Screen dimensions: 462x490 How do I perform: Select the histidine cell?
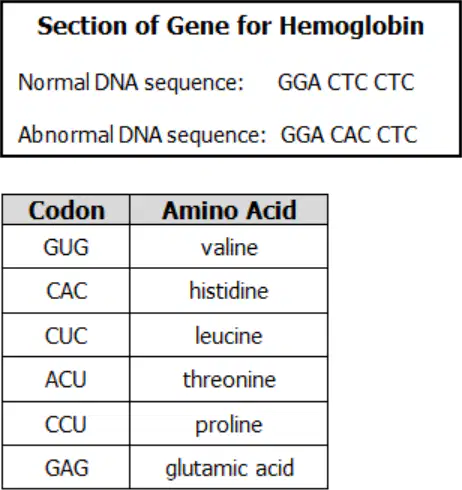click(229, 291)
